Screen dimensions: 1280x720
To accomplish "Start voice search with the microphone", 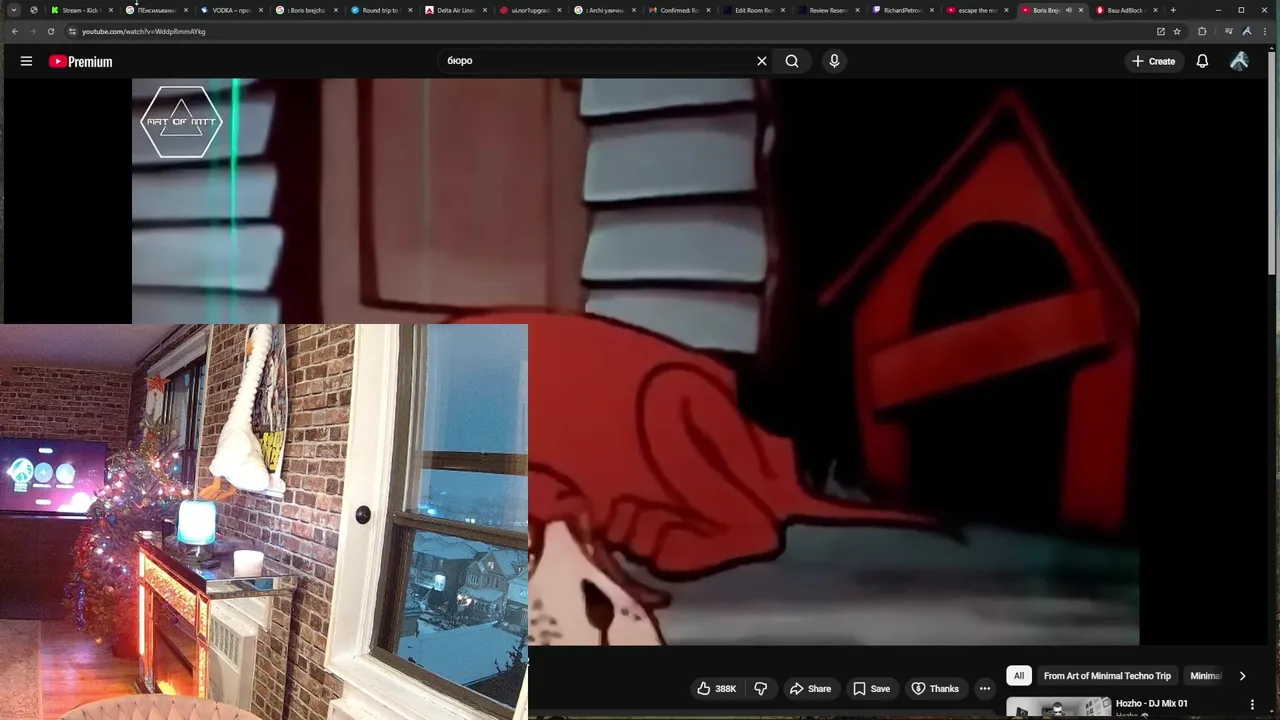I will (834, 61).
